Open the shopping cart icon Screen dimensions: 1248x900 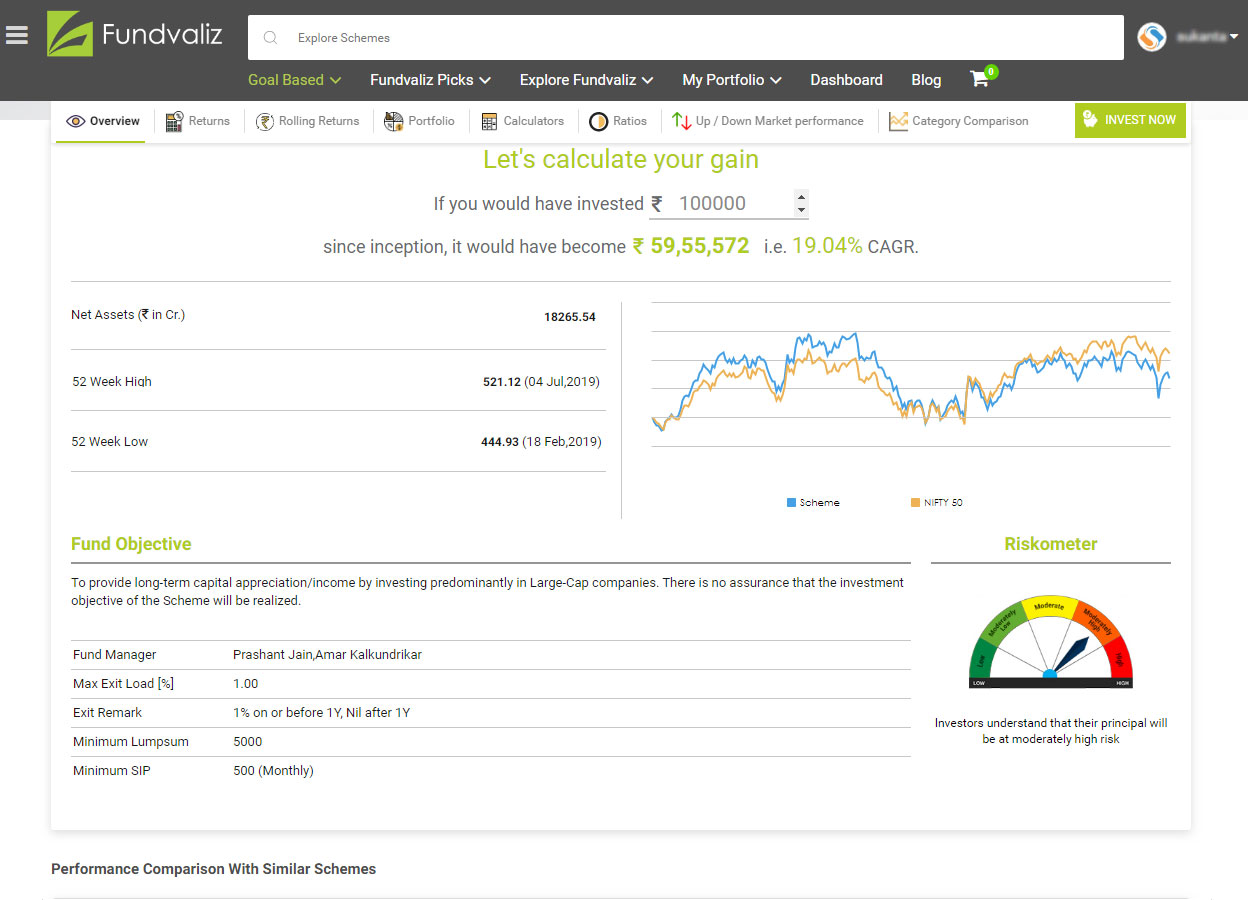[x=979, y=79]
